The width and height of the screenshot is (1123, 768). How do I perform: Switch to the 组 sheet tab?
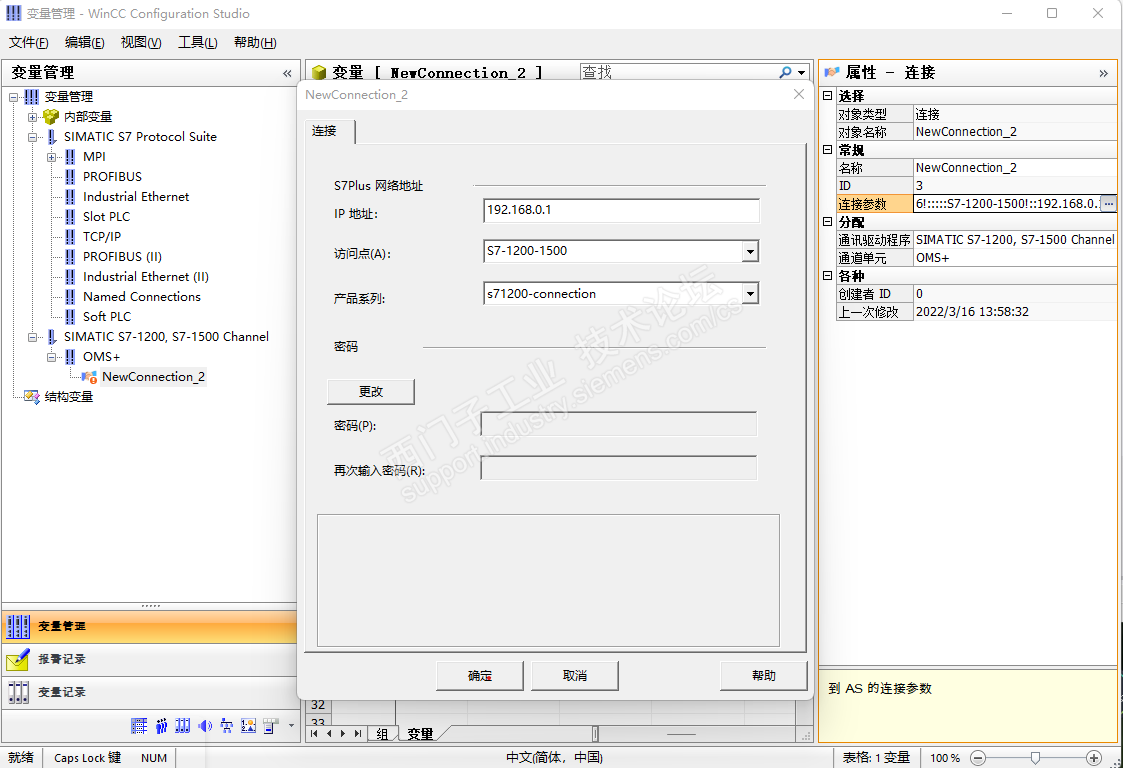[x=382, y=734]
